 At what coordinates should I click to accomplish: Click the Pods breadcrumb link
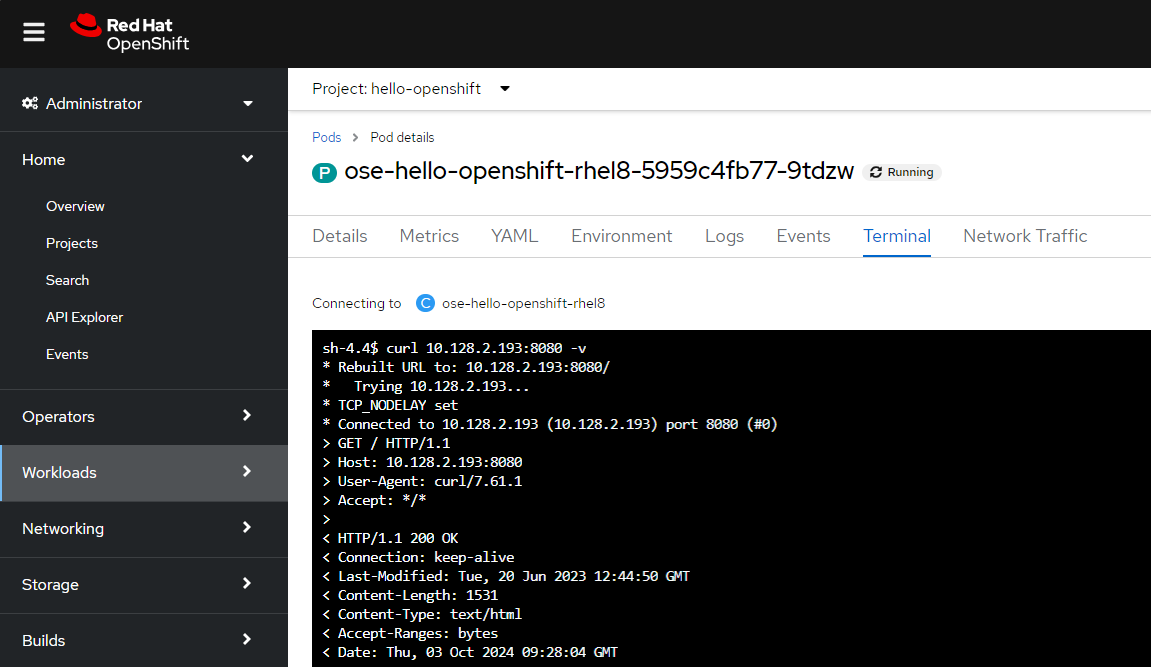tap(327, 137)
